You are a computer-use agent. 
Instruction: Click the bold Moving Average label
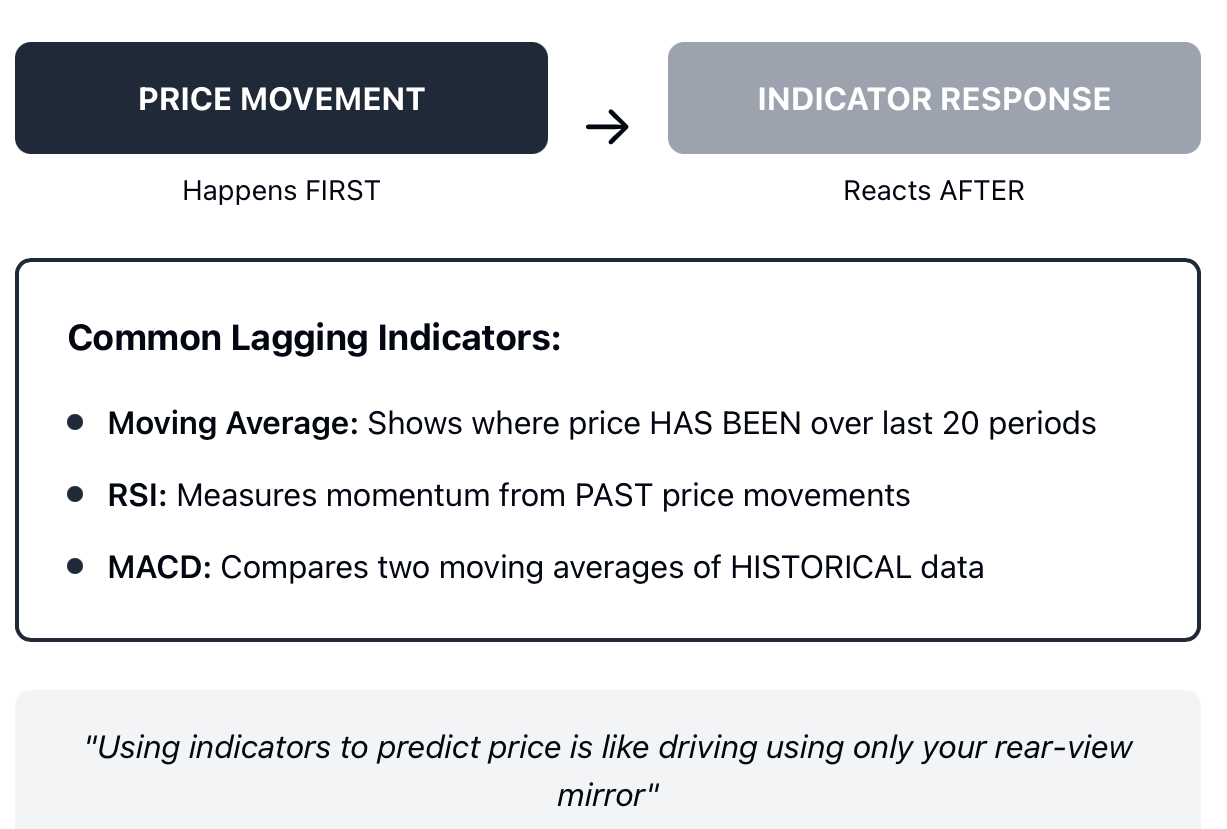click(233, 423)
